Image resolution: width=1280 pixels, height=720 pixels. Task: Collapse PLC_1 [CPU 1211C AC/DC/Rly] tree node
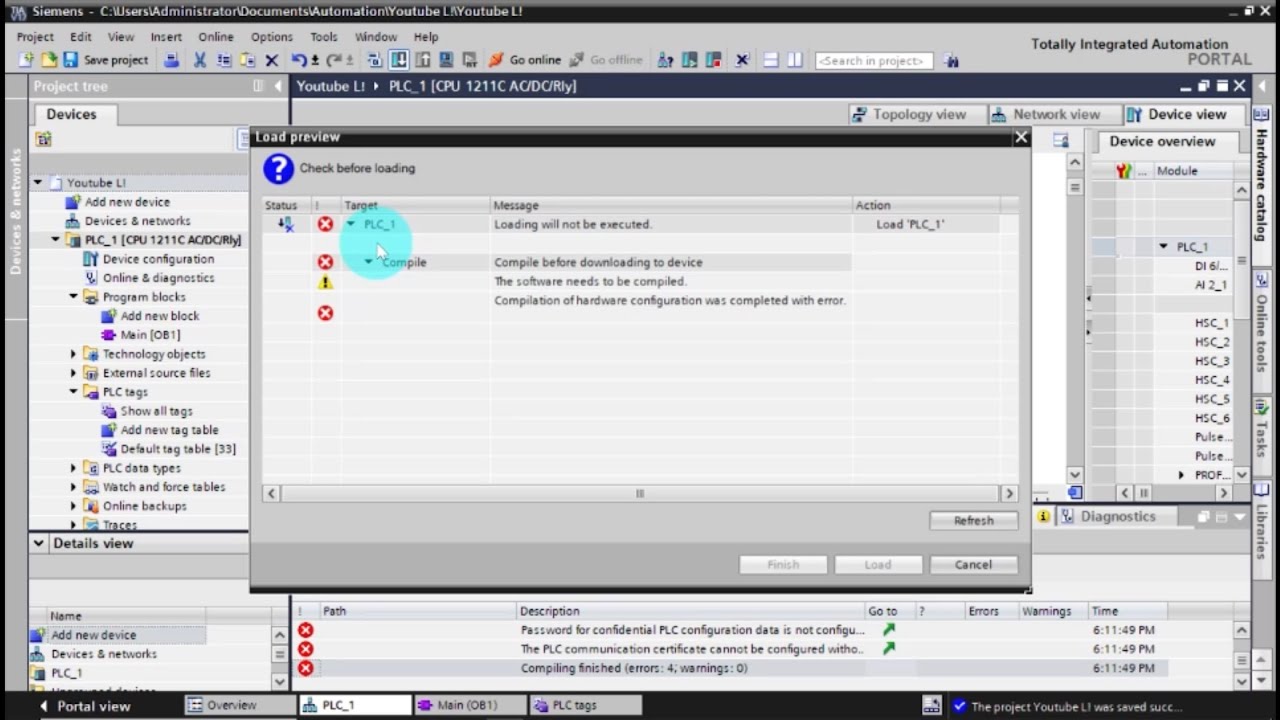coord(55,240)
